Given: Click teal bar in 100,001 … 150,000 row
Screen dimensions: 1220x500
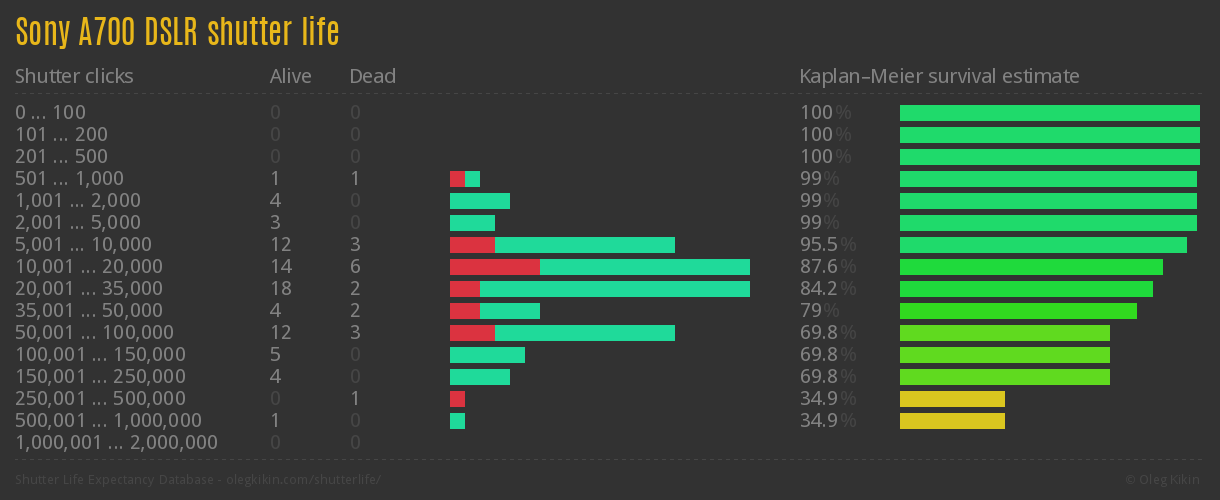Looking at the screenshot, I should (x=487, y=355).
